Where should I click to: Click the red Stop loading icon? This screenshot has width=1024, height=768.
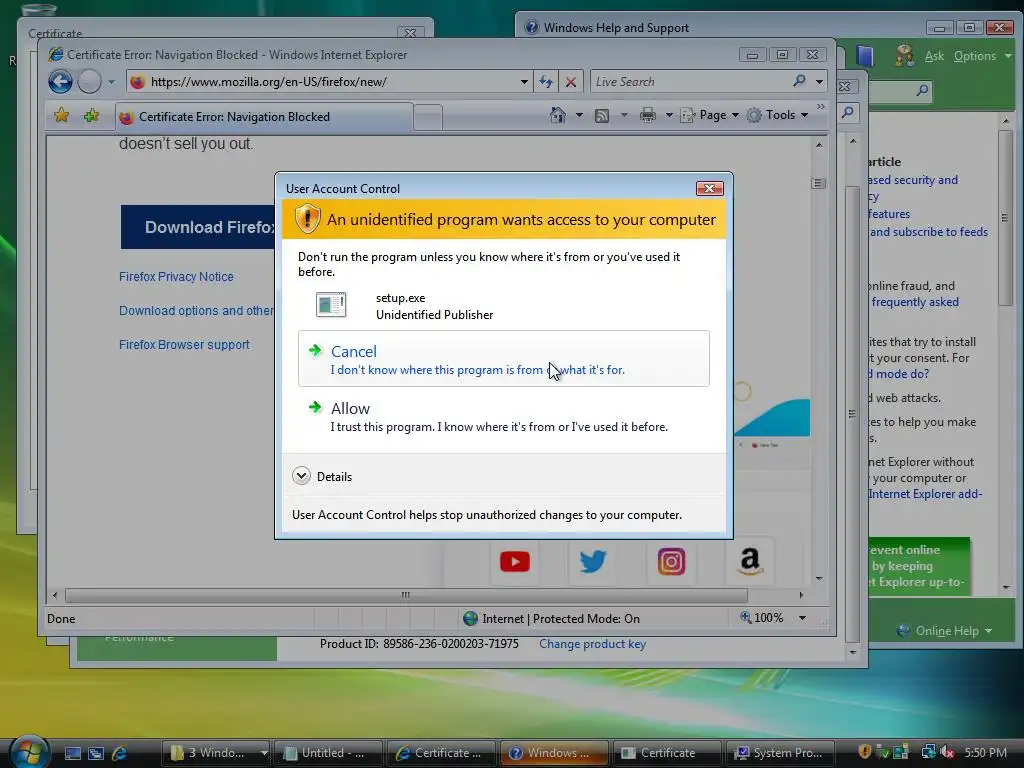[571, 82]
